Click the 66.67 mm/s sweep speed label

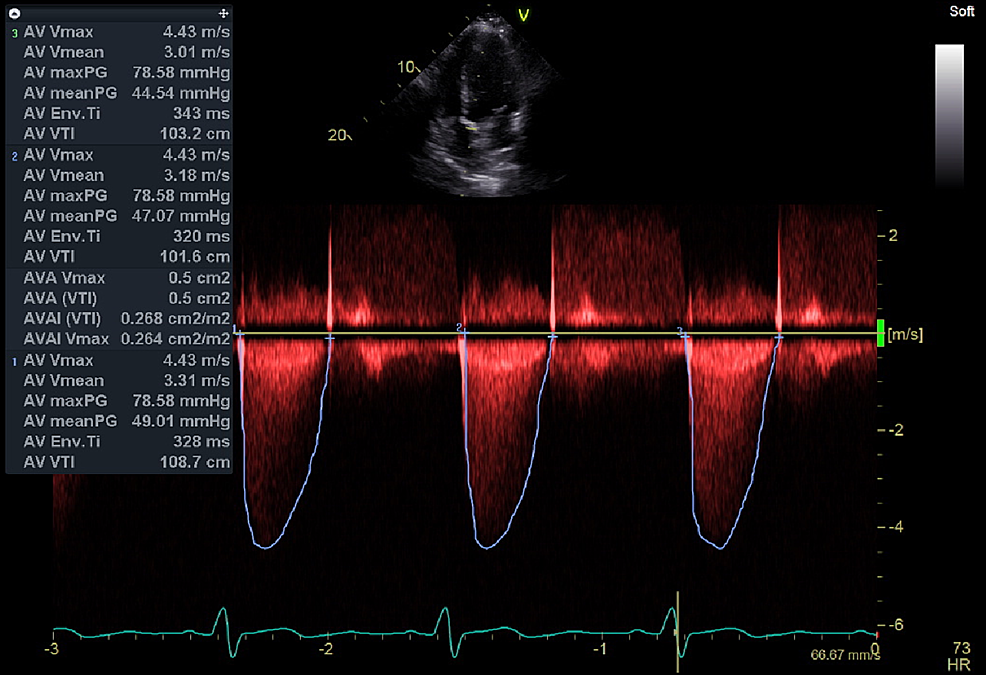tap(837, 656)
